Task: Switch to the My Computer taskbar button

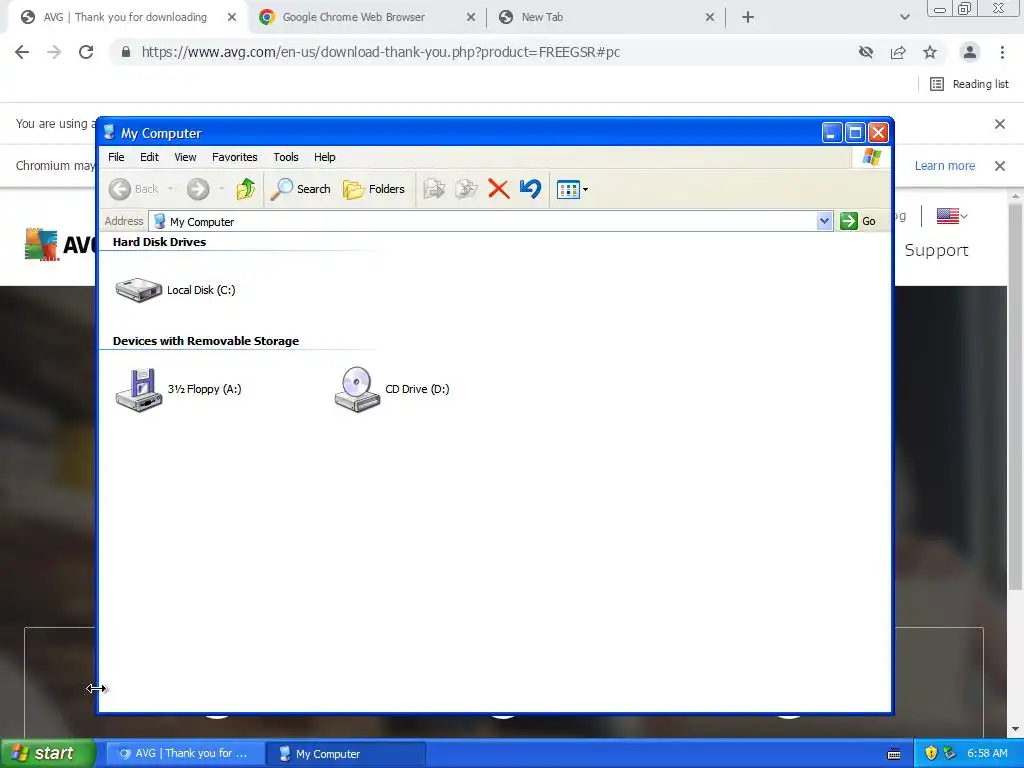Action: 346,754
